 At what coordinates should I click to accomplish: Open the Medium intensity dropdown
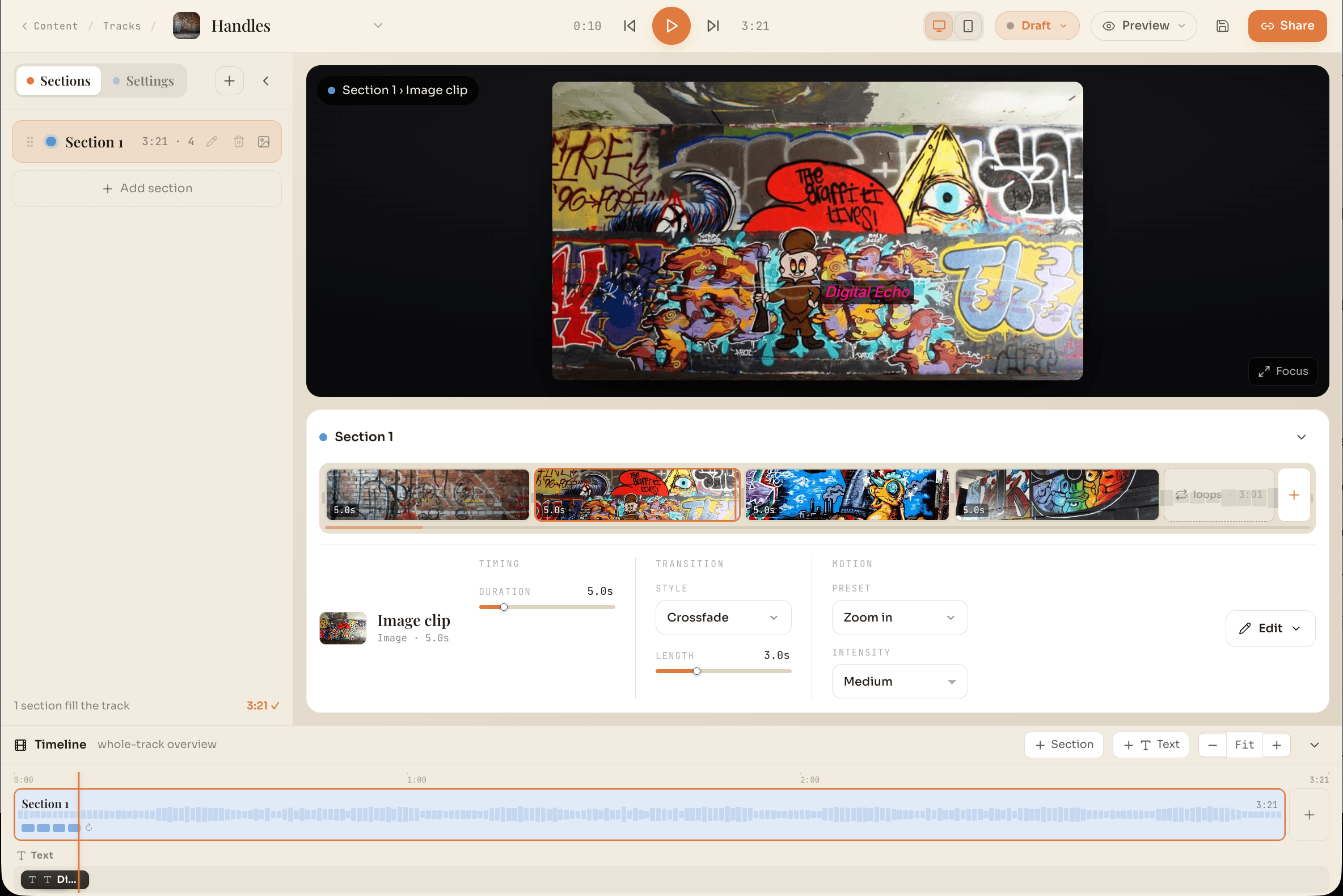point(899,681)
